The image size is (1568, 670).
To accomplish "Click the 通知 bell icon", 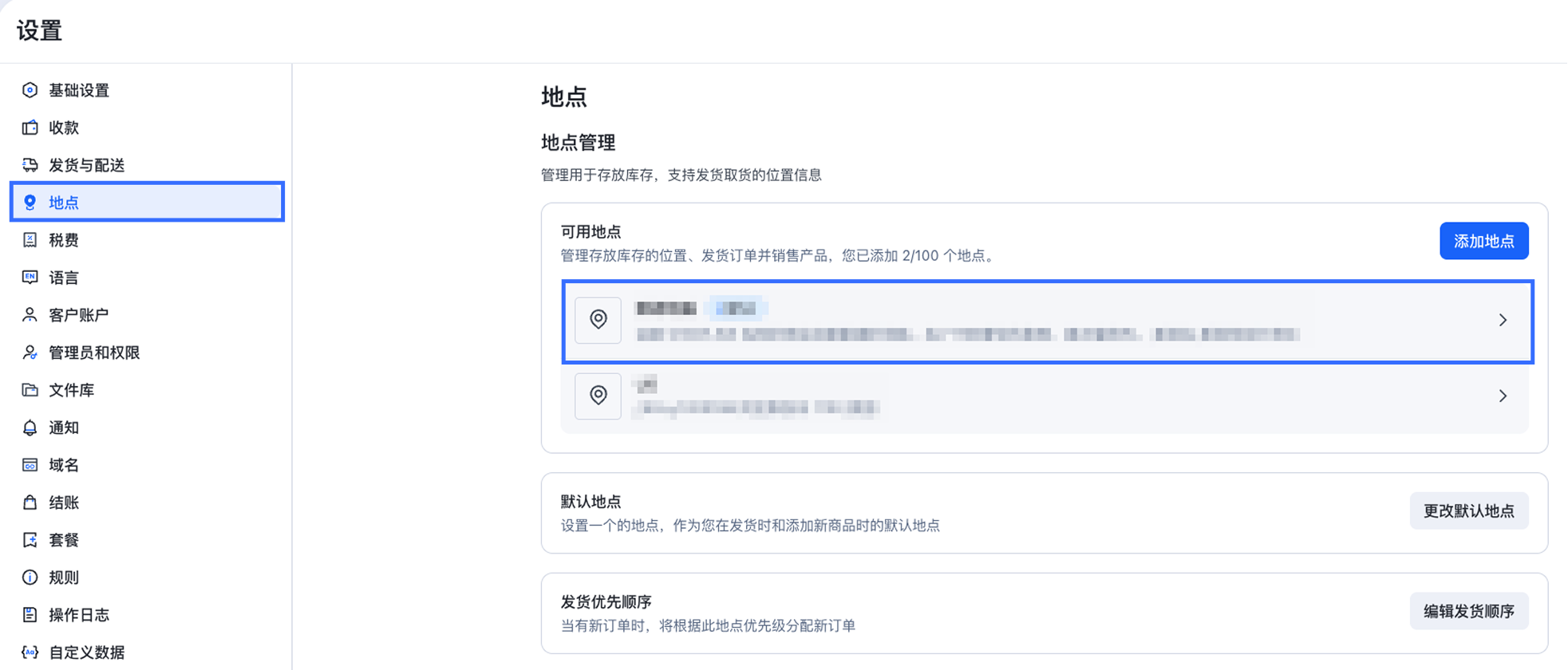I will tap(30, 428).
